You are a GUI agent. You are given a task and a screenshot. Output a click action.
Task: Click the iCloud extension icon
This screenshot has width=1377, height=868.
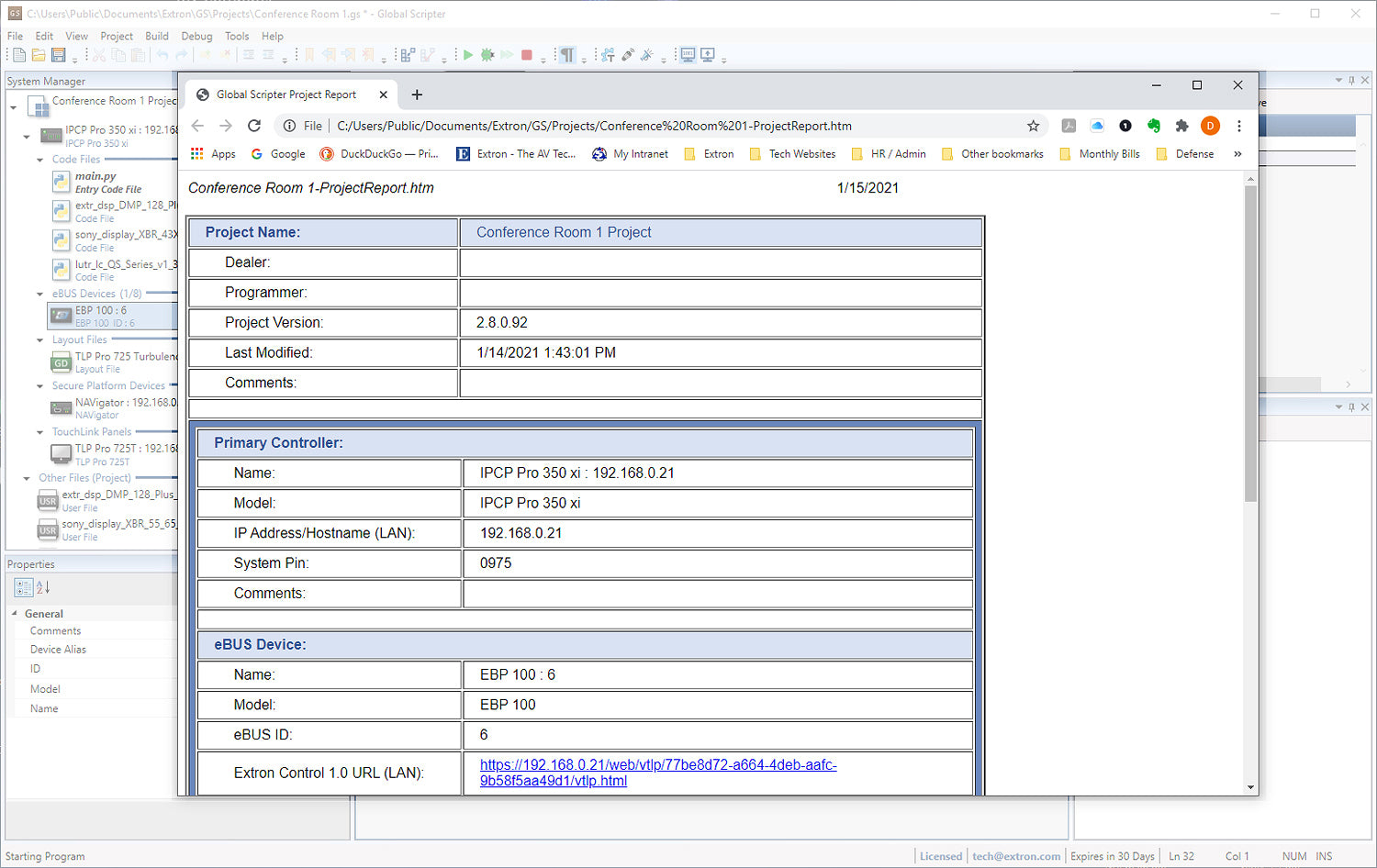1097,126
